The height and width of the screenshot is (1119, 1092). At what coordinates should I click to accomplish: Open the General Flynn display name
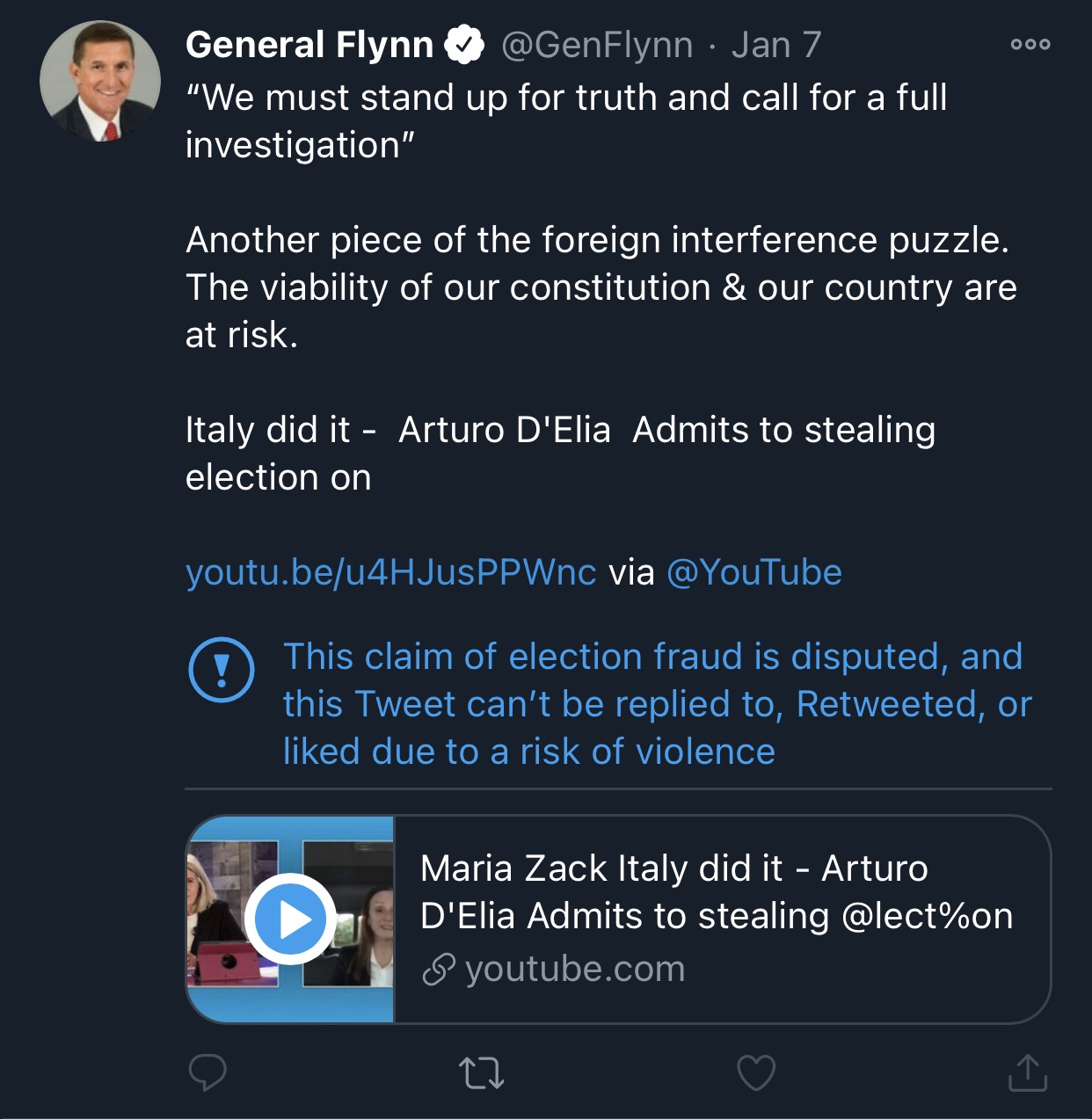(309, 45)
